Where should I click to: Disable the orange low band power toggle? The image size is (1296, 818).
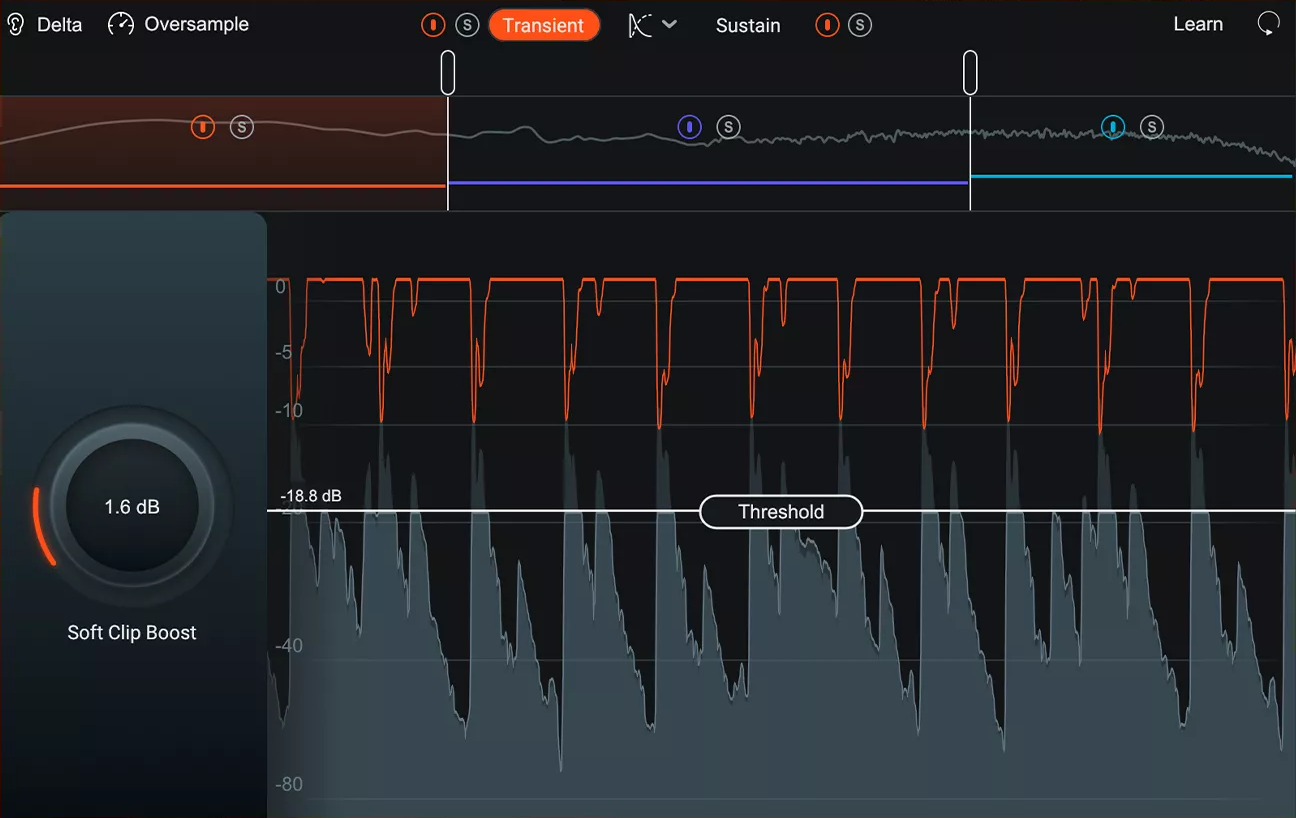203,127
